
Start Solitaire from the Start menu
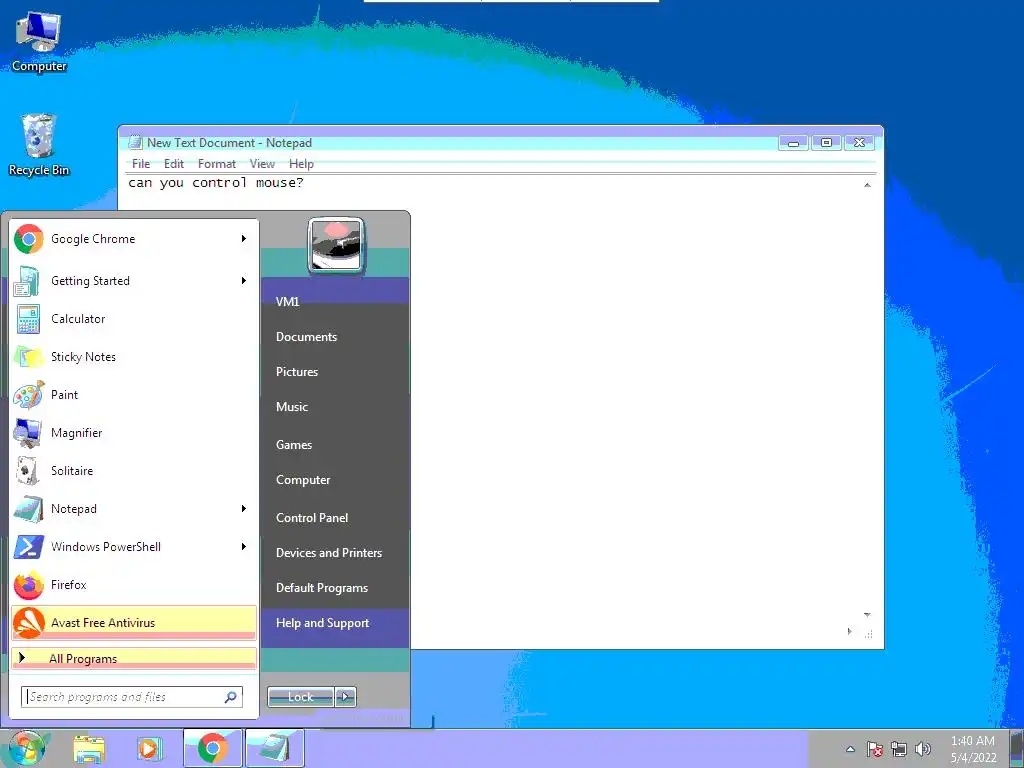(x=134, y=471)
